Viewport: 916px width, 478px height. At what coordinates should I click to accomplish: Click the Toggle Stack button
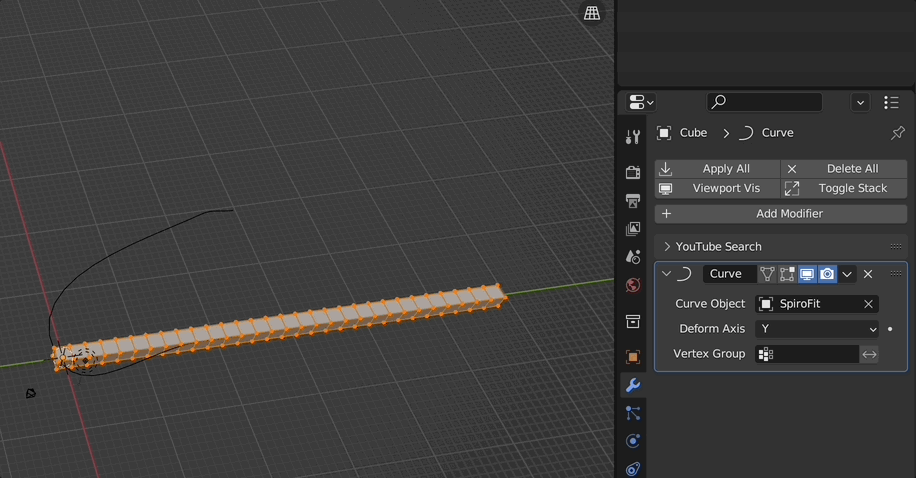coord(844,188)
